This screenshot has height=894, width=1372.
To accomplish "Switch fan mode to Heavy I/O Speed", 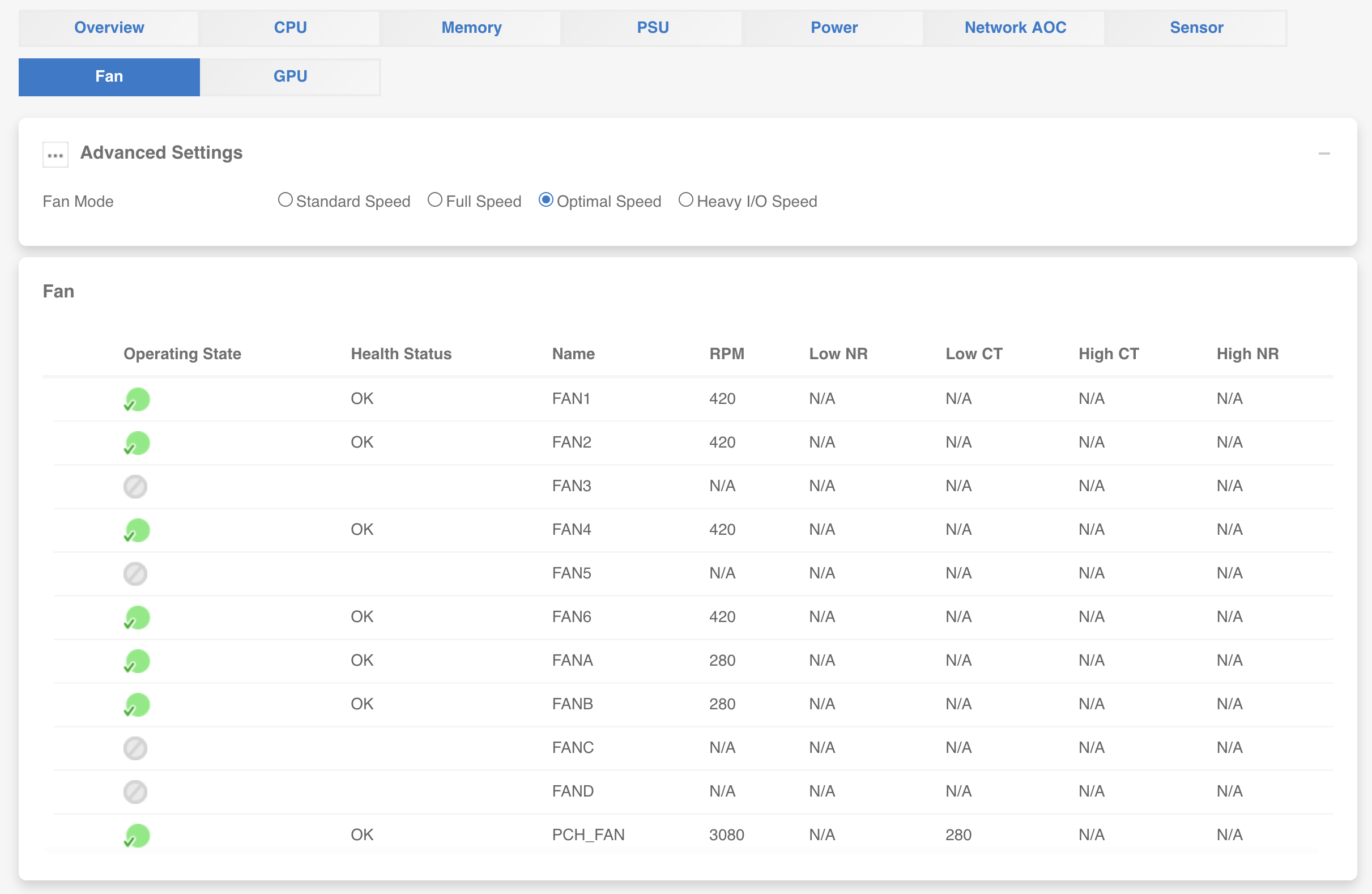I will click(x=686, y=199).
